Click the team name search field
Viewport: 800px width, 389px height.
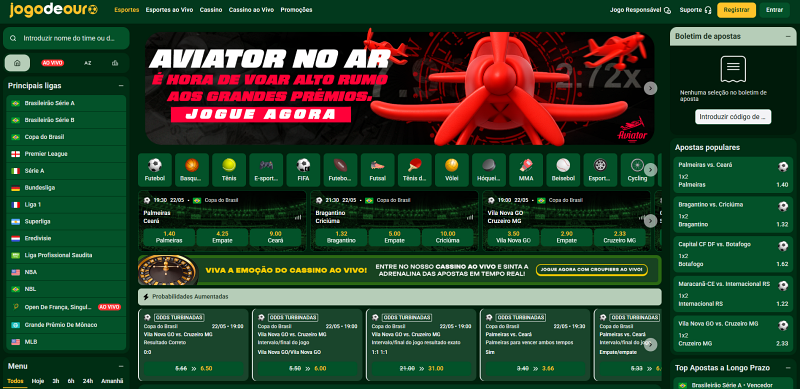pos(66,38)
